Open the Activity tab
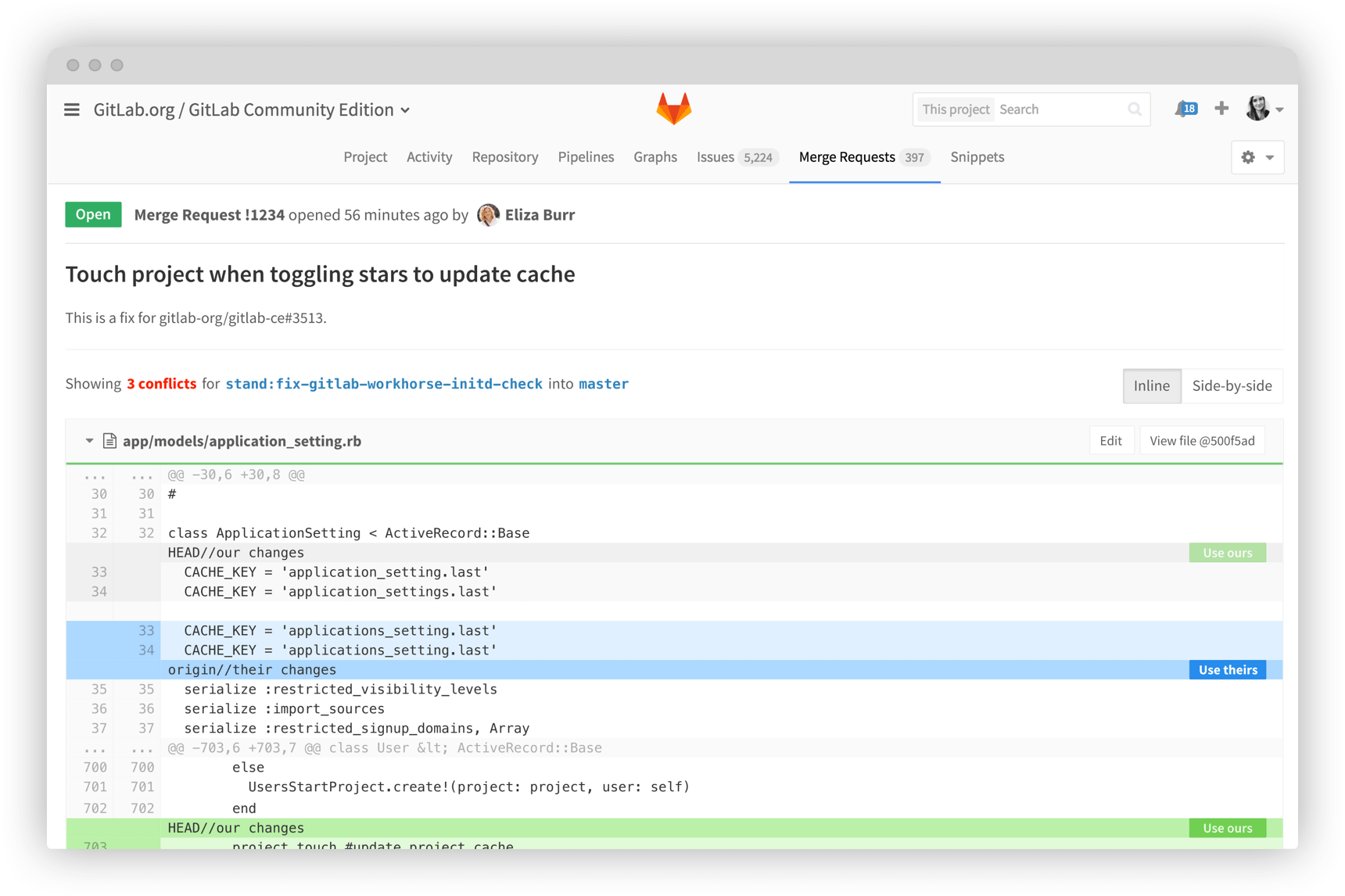1345x896 pixels. point(429,157)
